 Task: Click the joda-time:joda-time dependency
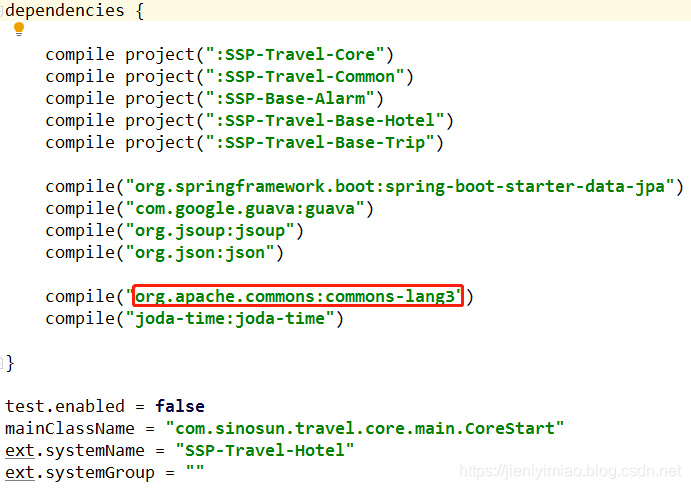[230, 319]
